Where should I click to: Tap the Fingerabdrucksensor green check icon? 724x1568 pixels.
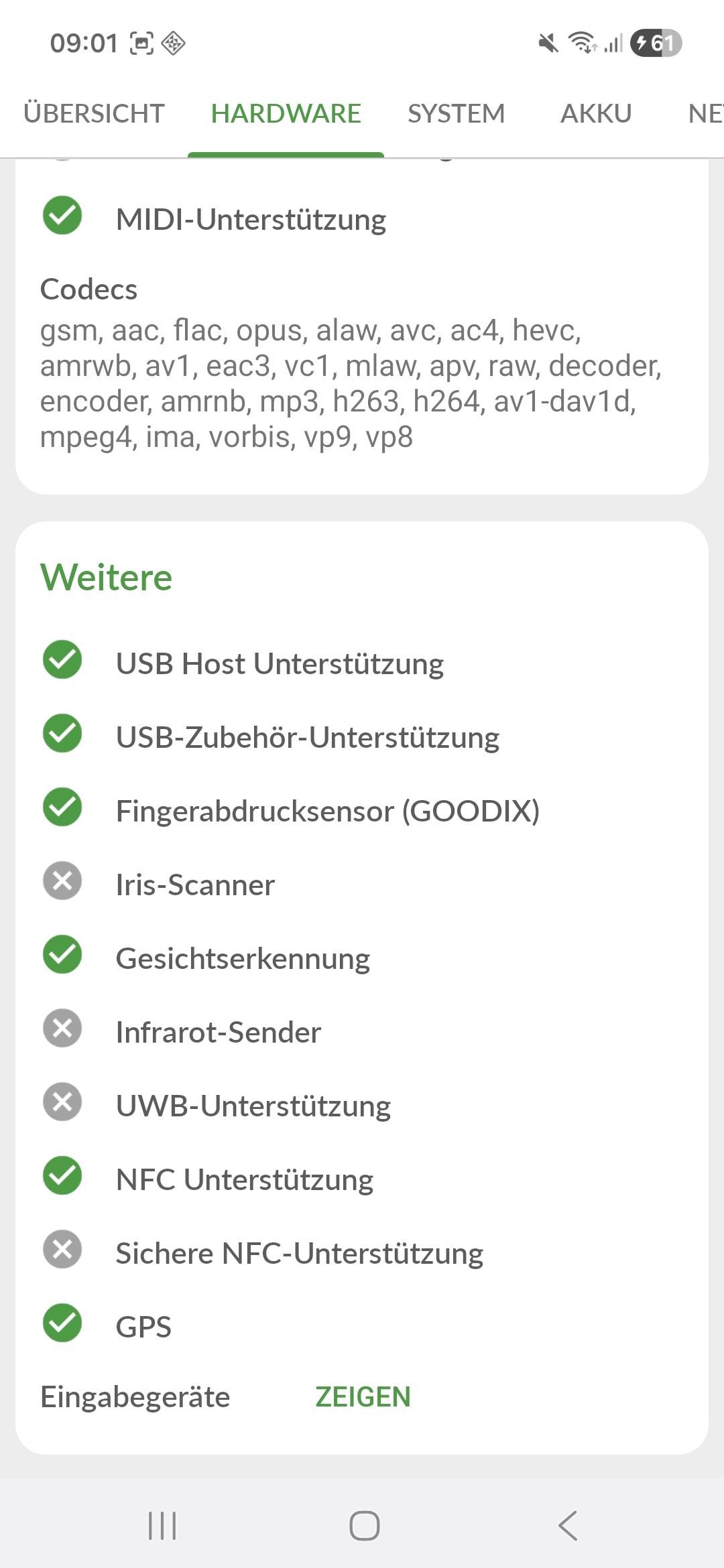(62, 807)
